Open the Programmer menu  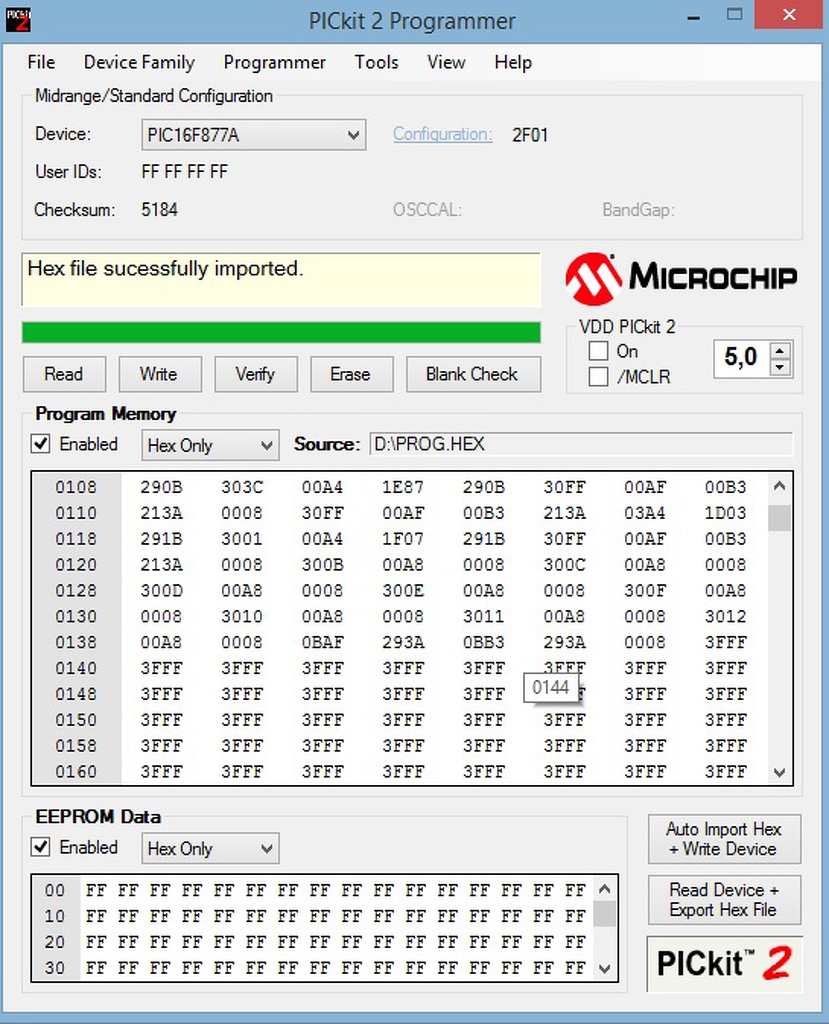click(274, 62)
